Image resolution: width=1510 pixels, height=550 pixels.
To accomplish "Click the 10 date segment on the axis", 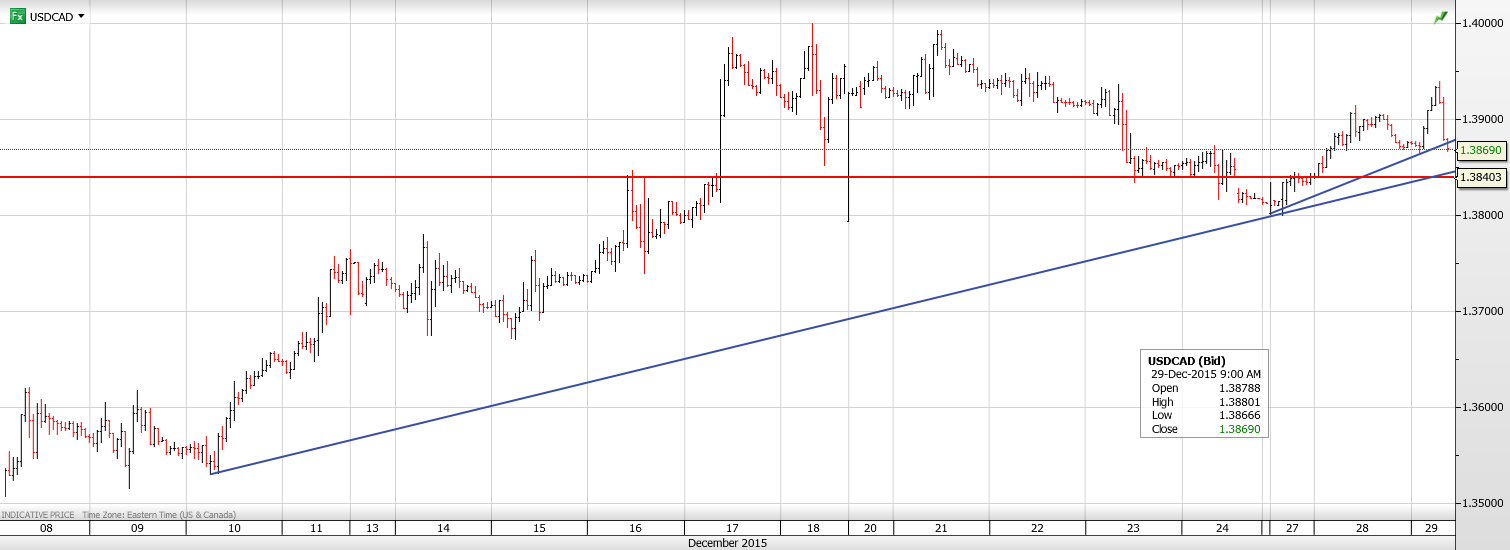I will click(x=234, y=528).
